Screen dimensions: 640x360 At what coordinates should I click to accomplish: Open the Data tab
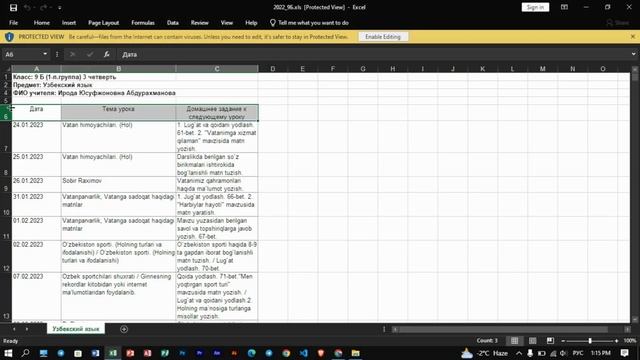click(173, 23)
